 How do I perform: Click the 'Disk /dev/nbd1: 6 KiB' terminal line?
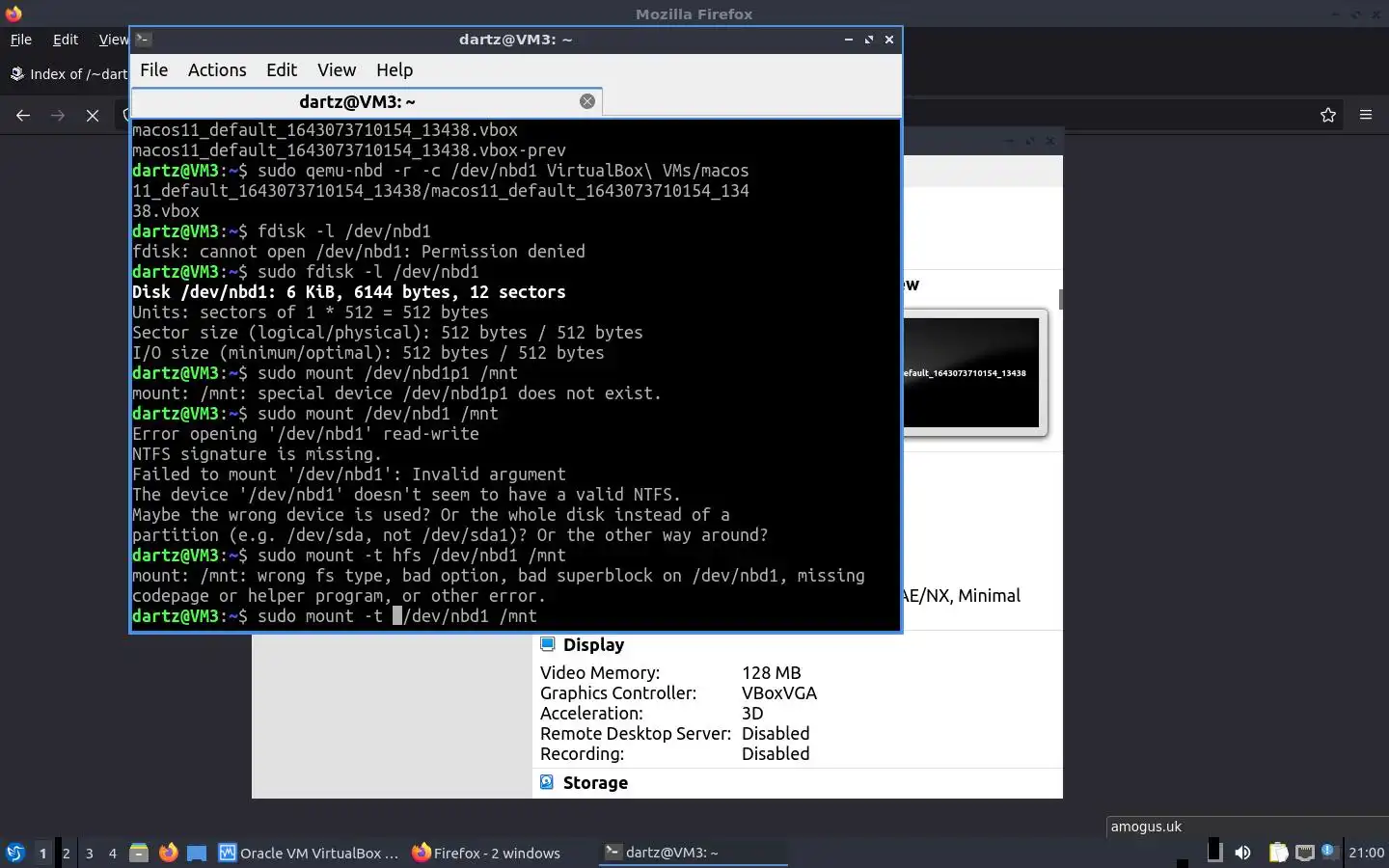349,291
